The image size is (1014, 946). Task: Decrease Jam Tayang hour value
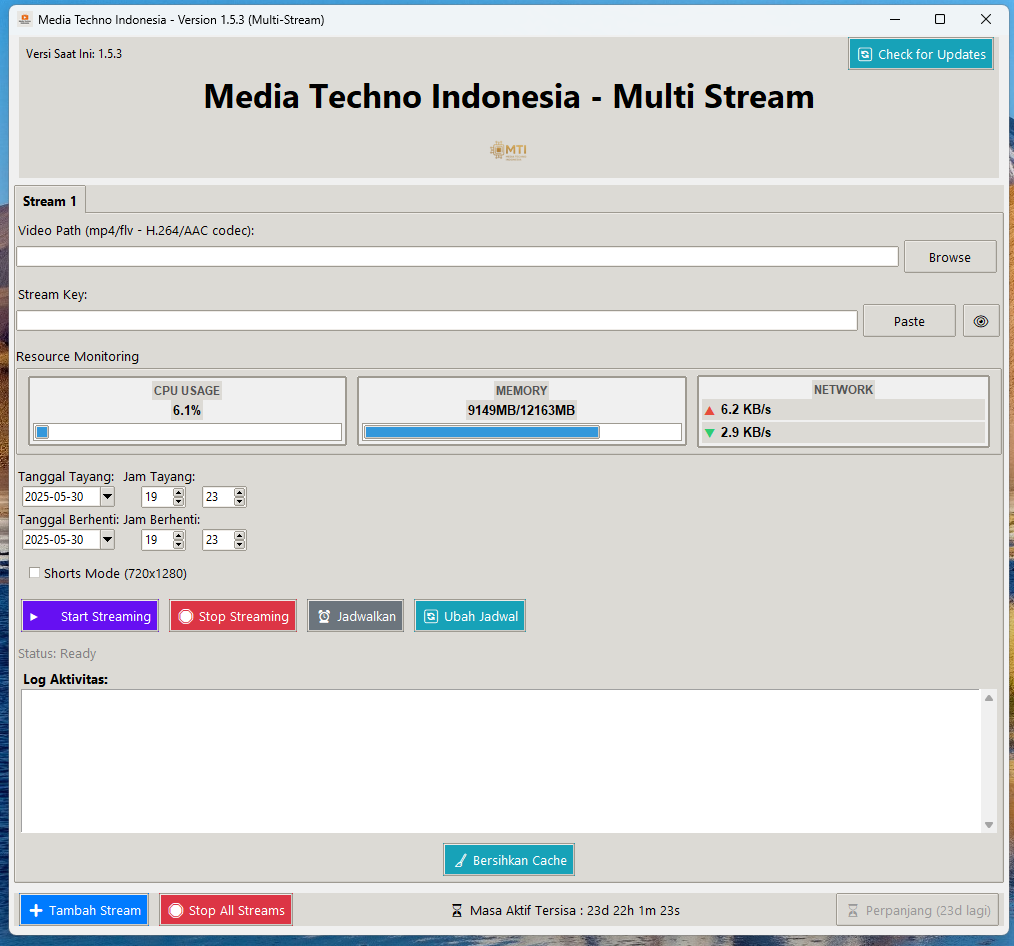[178, 501]
